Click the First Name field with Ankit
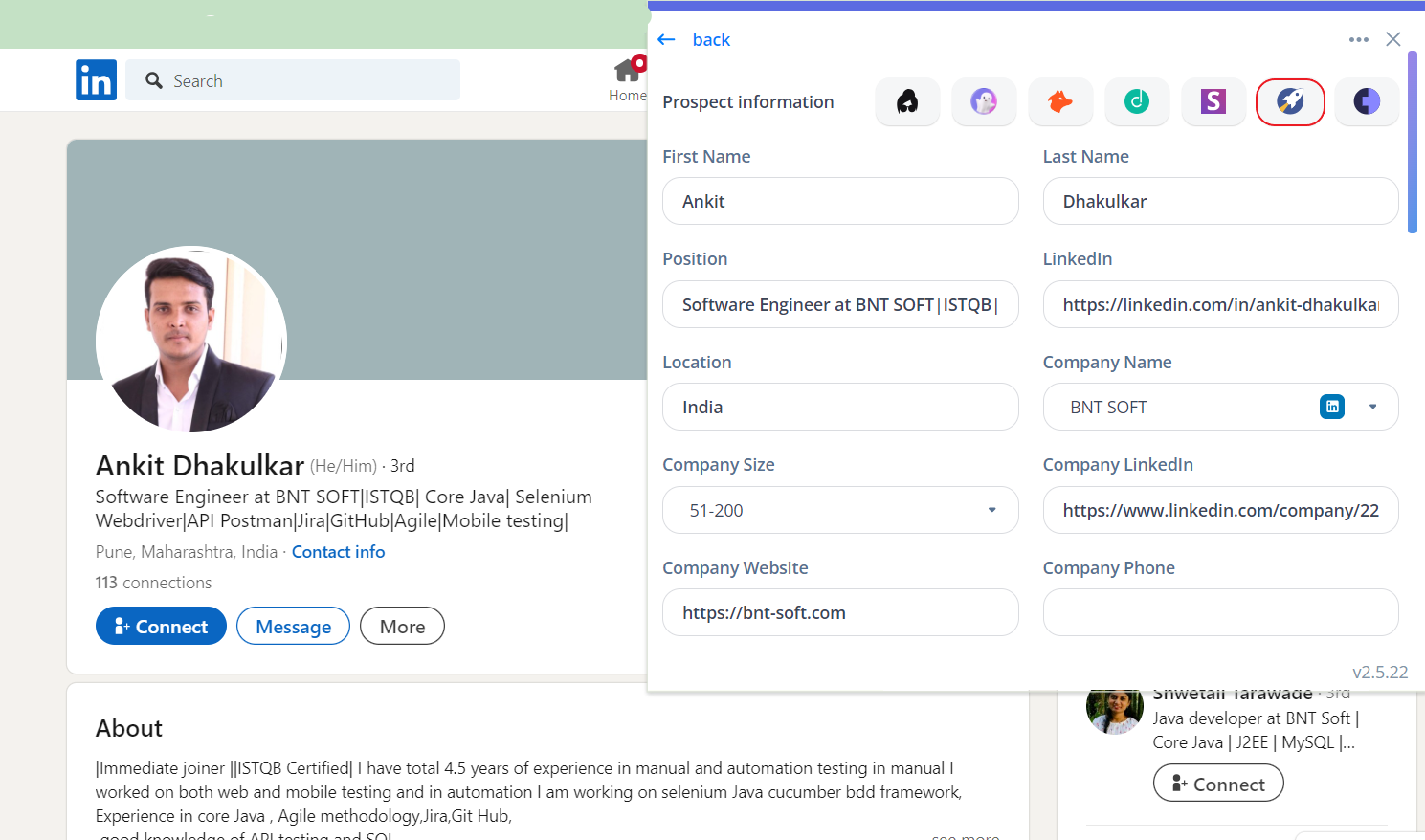 [x=840, y=201]
